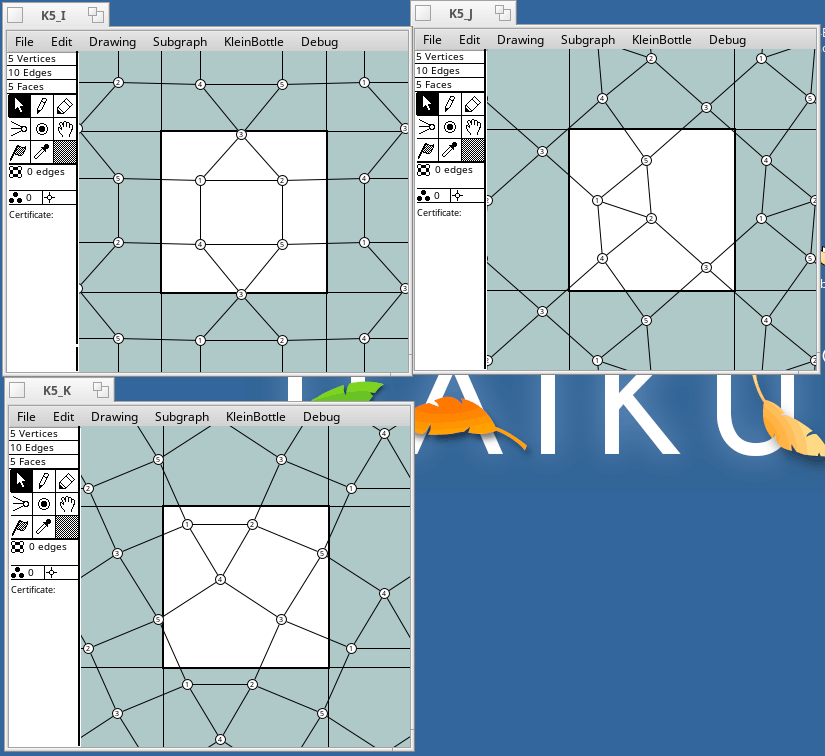Click vertex 2 at center of K5_J square

click(x=651, y=219)
